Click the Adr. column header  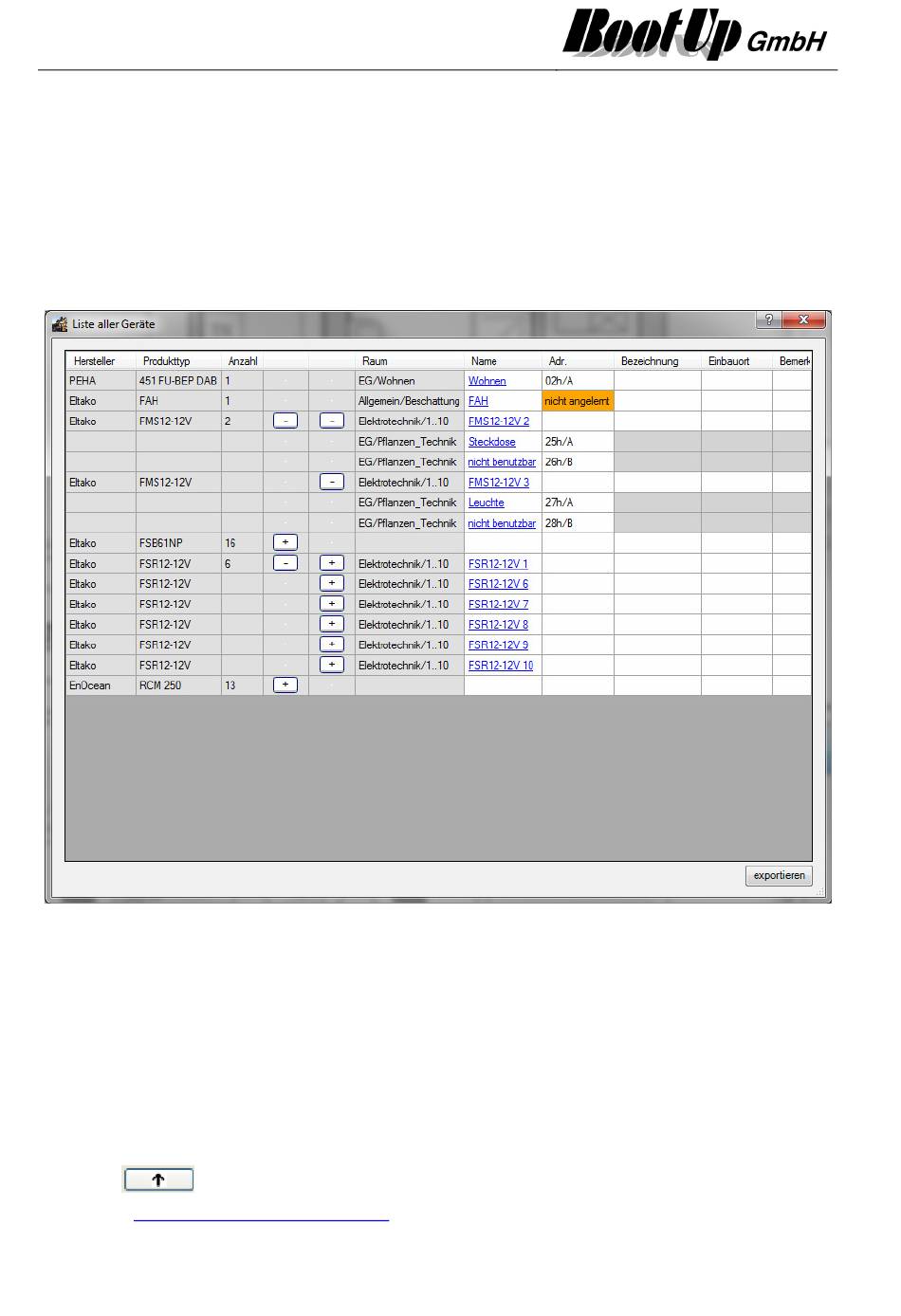(578, 361)
